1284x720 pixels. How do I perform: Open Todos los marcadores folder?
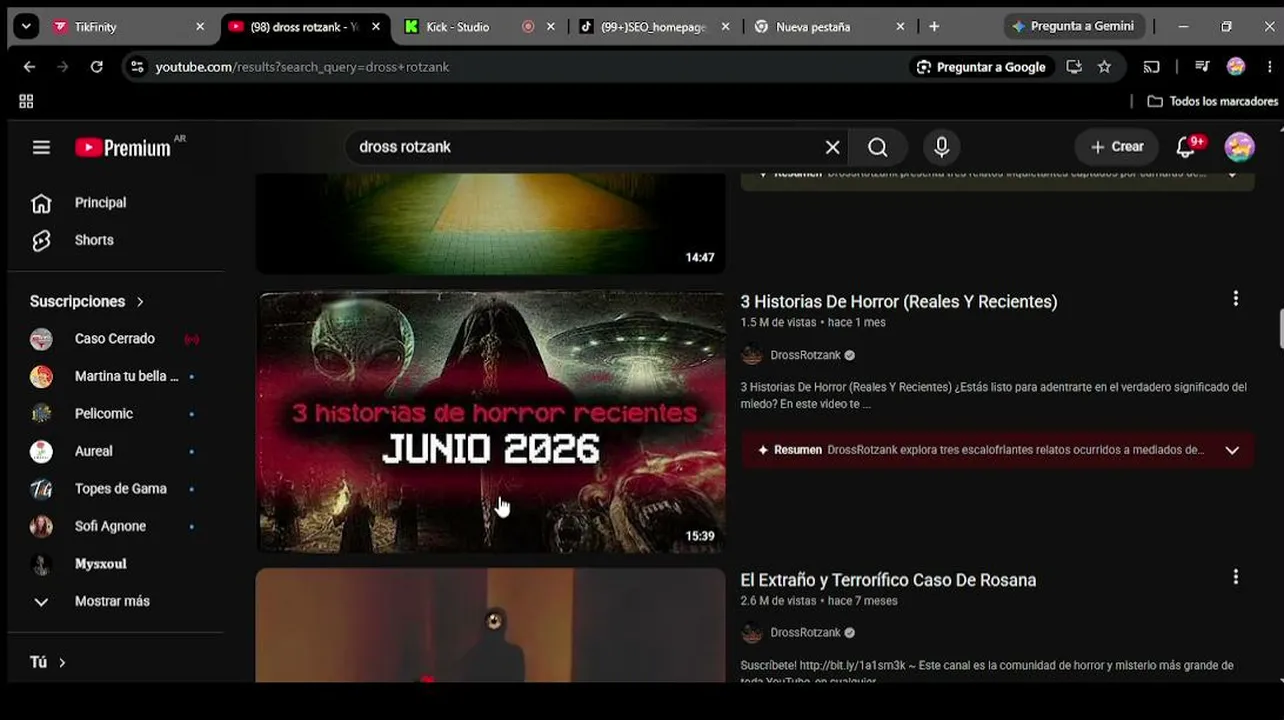(1212, 101)
